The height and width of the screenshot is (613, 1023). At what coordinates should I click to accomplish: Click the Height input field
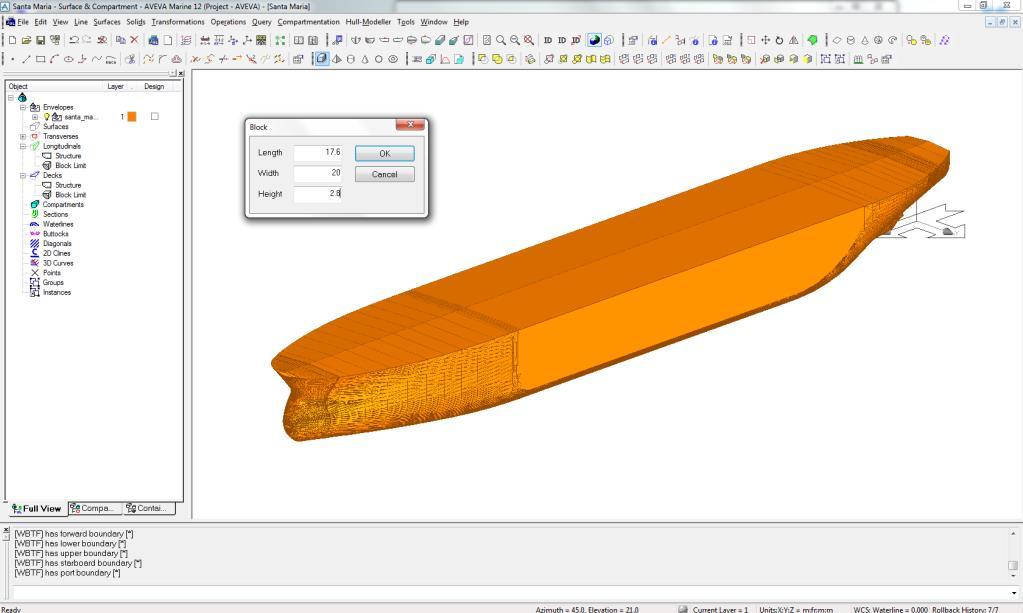(318, 194)
